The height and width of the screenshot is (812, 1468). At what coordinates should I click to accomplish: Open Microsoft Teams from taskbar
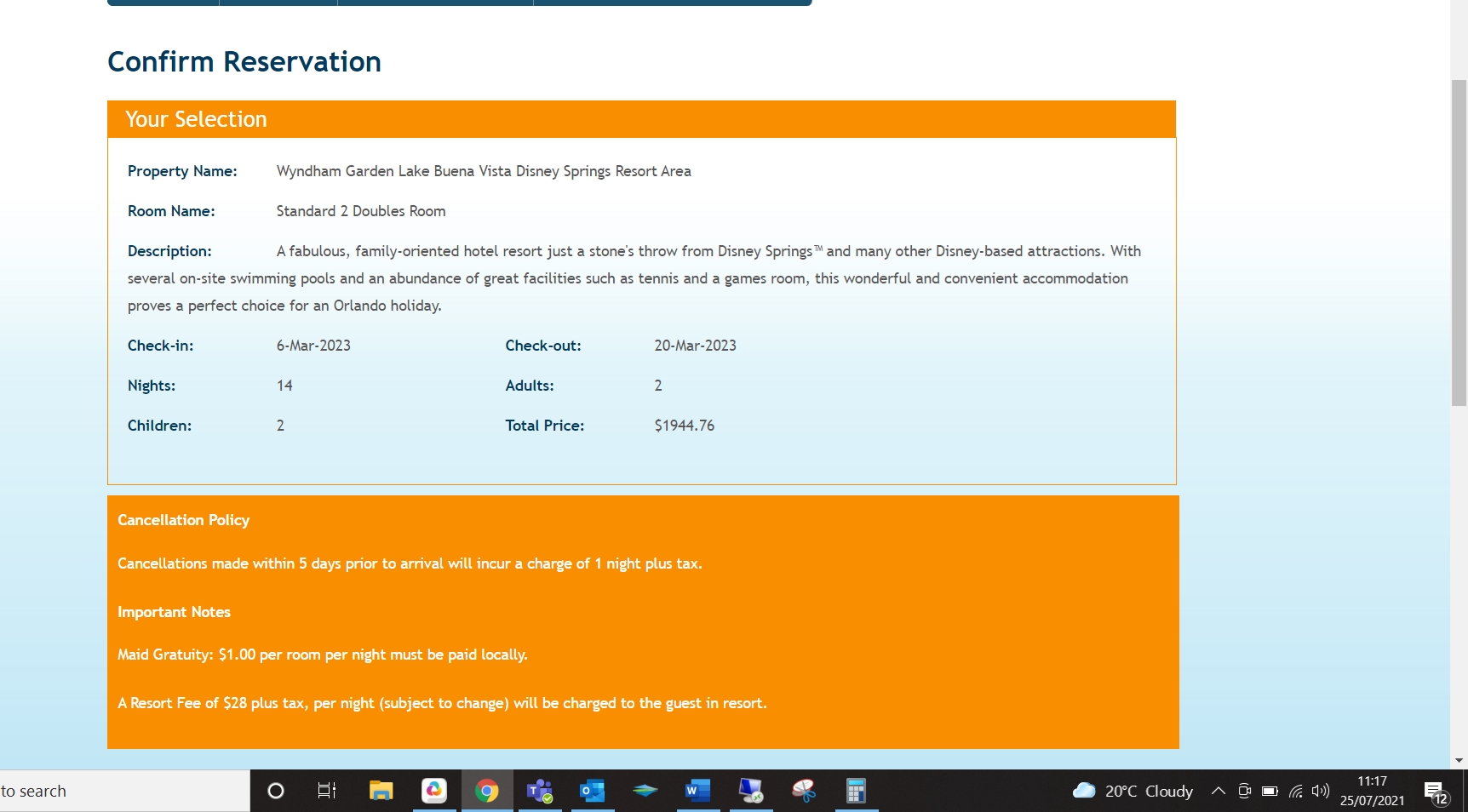[x=540, y=791]
